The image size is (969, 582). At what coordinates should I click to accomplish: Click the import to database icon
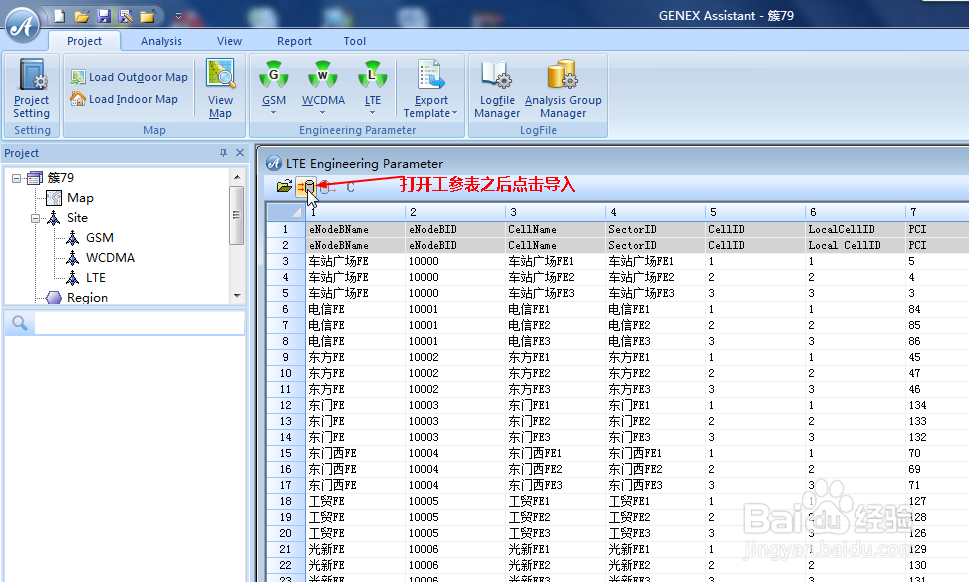(307, 186)
